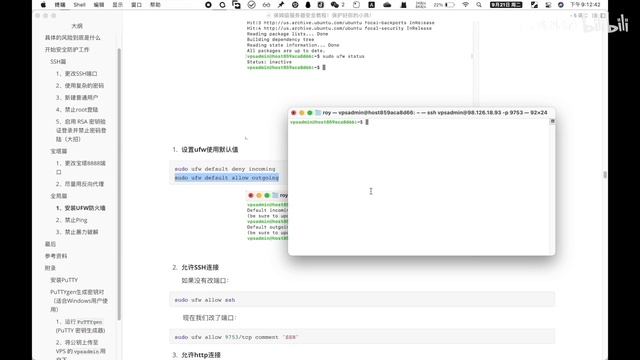Jump to outline item 3. 新建普通用户
640x360 pixels.
[x=77, y=98]
